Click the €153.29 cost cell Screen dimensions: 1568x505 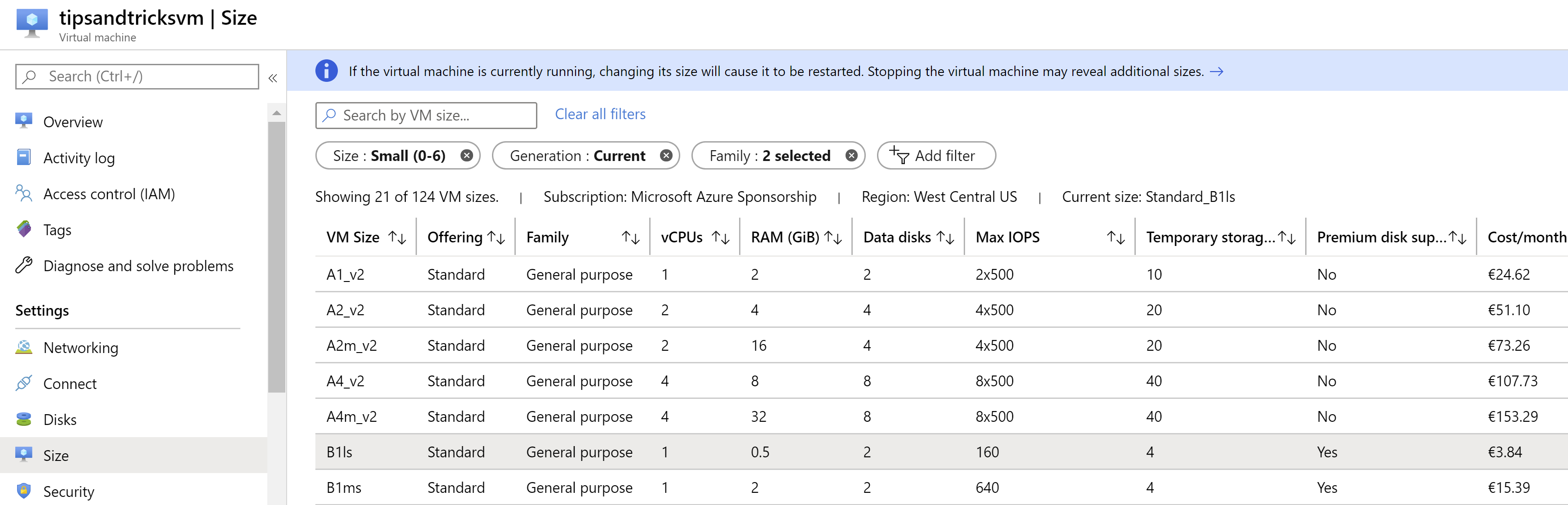[x=1513, y=417]
